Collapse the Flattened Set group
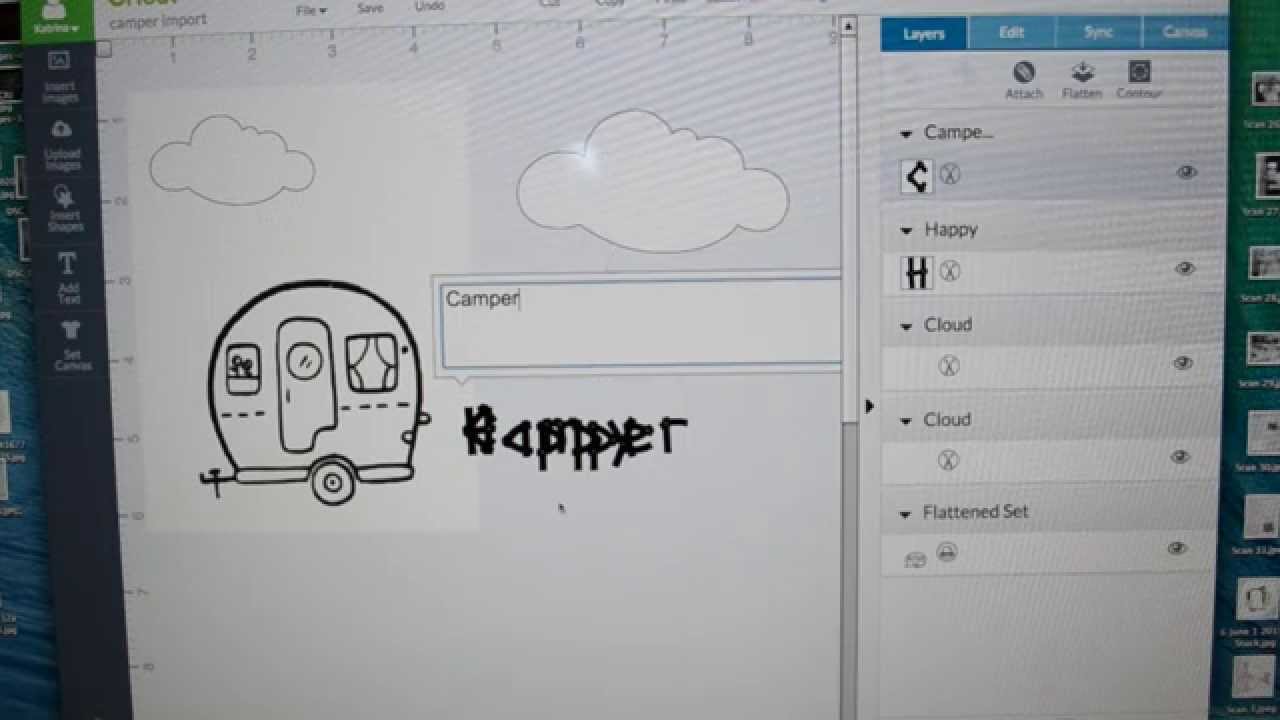Image resolution: width=1280 pixels, height=720 pixels. (x=905, y=515)
